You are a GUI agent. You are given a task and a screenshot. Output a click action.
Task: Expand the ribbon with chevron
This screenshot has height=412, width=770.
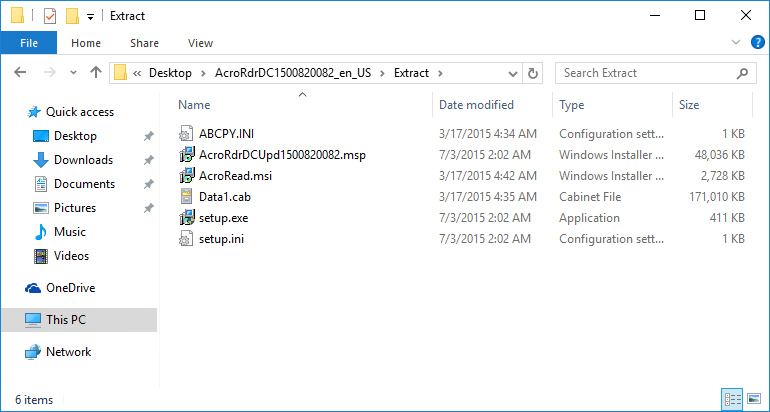click(737, 43)
